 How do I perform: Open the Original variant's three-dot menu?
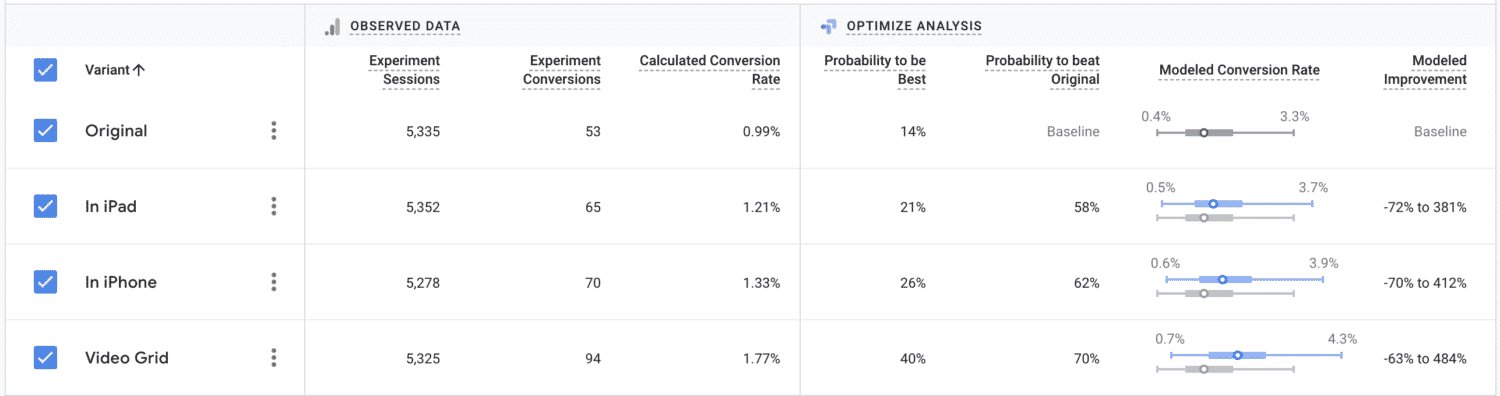[x=274, y=131]
